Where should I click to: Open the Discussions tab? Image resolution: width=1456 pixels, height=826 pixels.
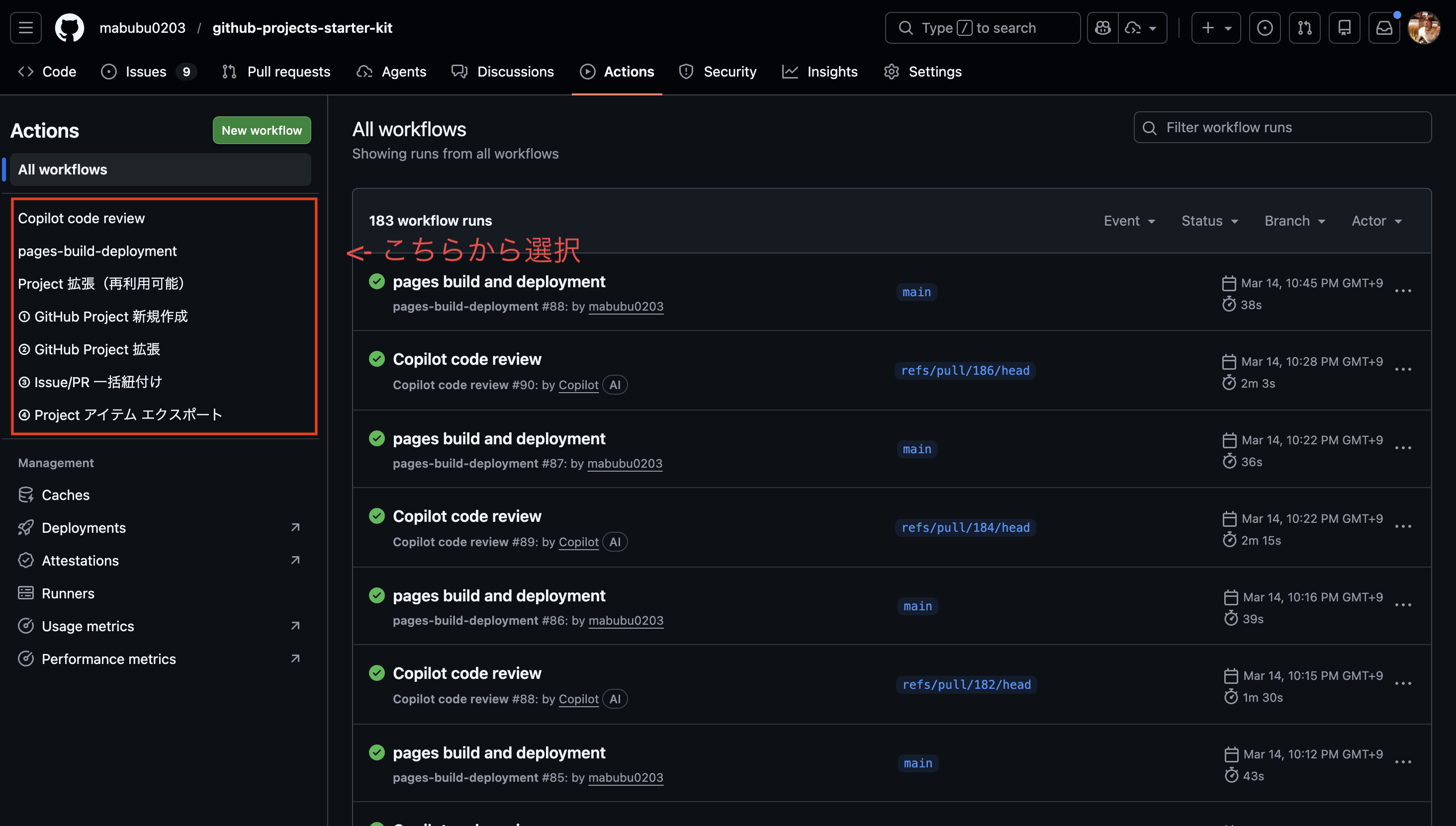[x=502, y=72]
